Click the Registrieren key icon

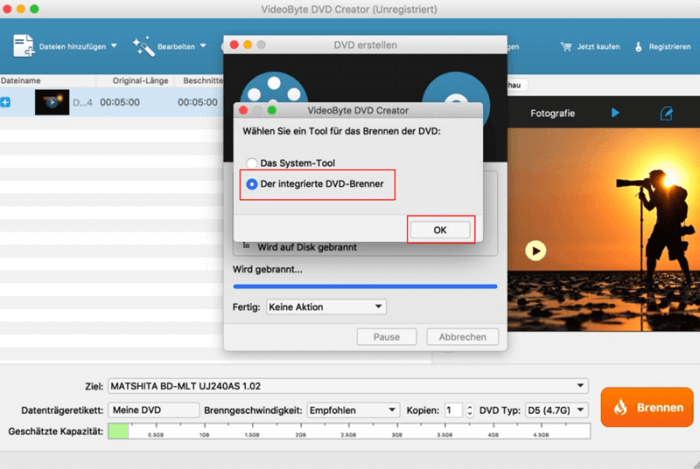click(638, 46)
